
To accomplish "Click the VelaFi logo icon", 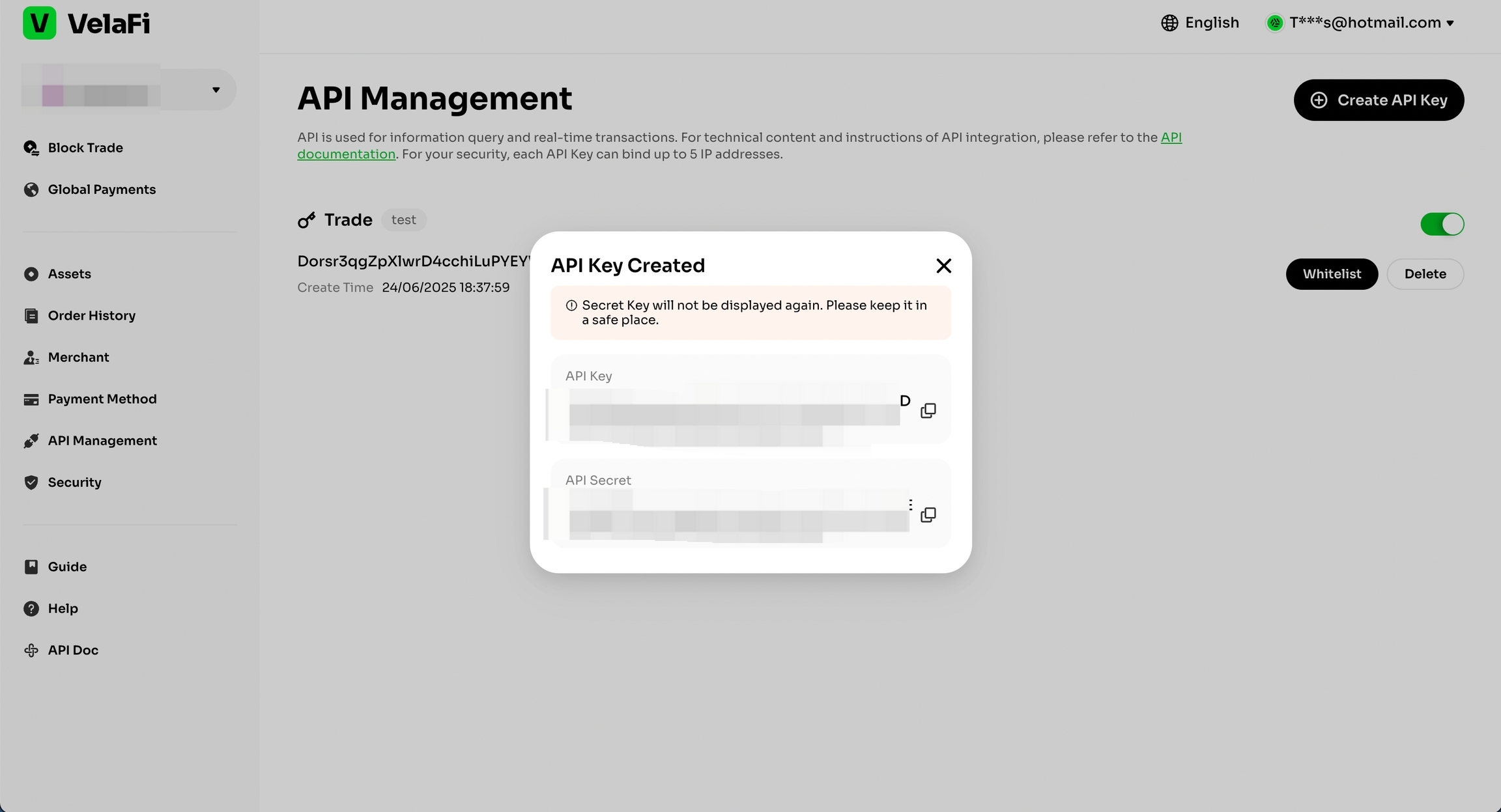I will [39, 23].
